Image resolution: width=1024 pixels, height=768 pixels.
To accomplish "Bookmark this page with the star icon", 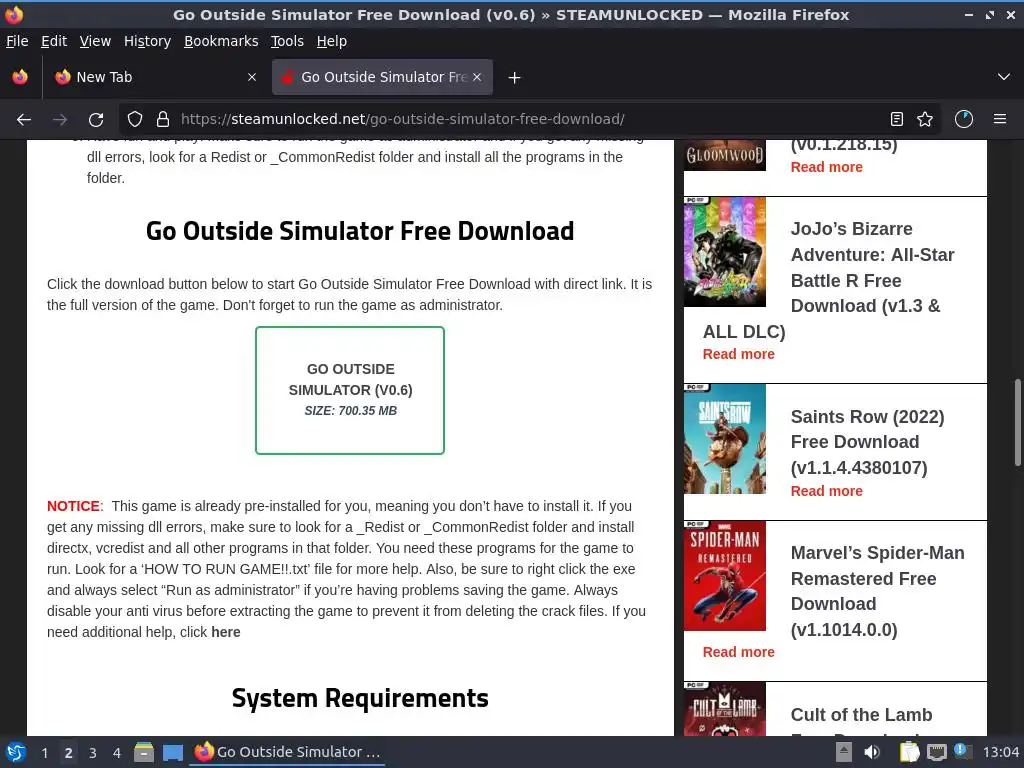I will pos(925,120).
